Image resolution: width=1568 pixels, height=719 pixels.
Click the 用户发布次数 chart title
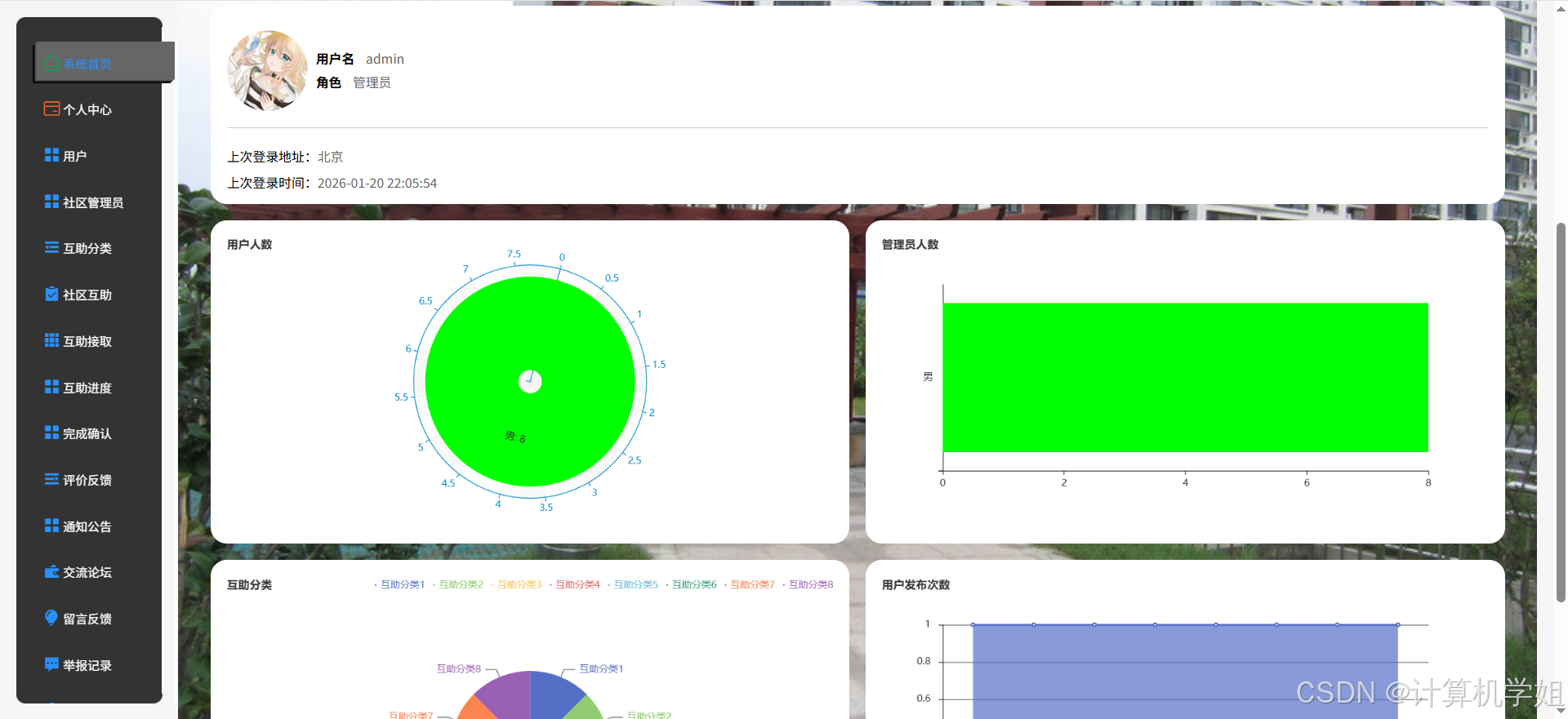tap(915, 584)
